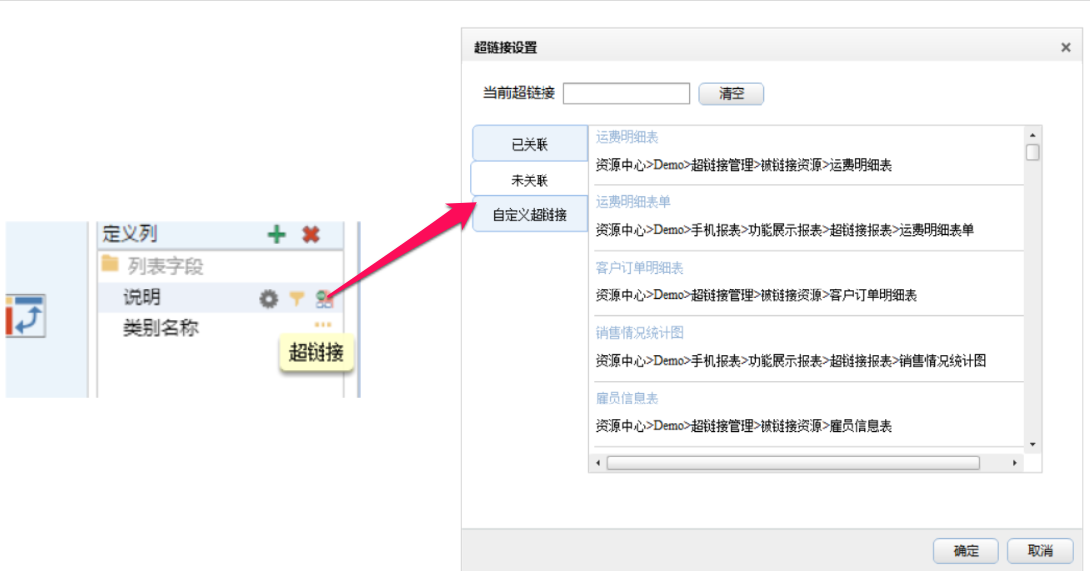
Task: Click the 清空 button
Action: coord(731,93)
